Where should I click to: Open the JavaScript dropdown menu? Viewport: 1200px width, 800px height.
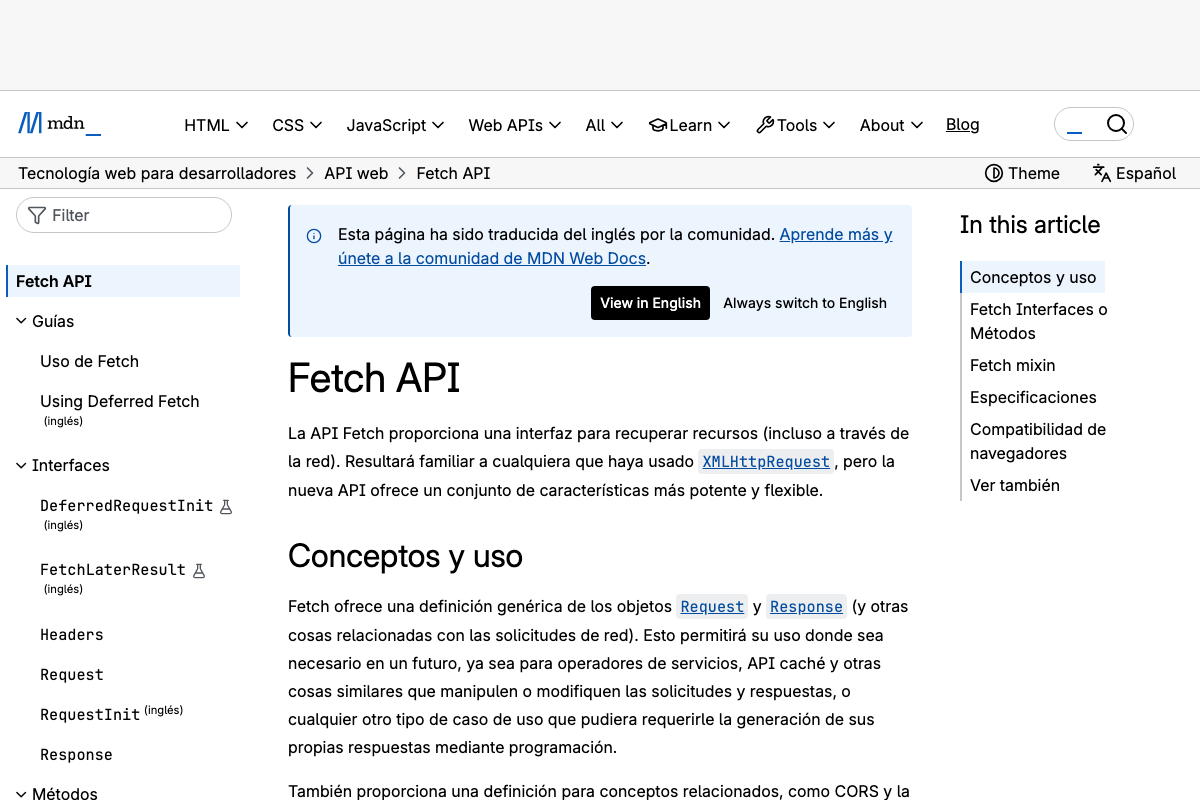(x=395, y=125)
